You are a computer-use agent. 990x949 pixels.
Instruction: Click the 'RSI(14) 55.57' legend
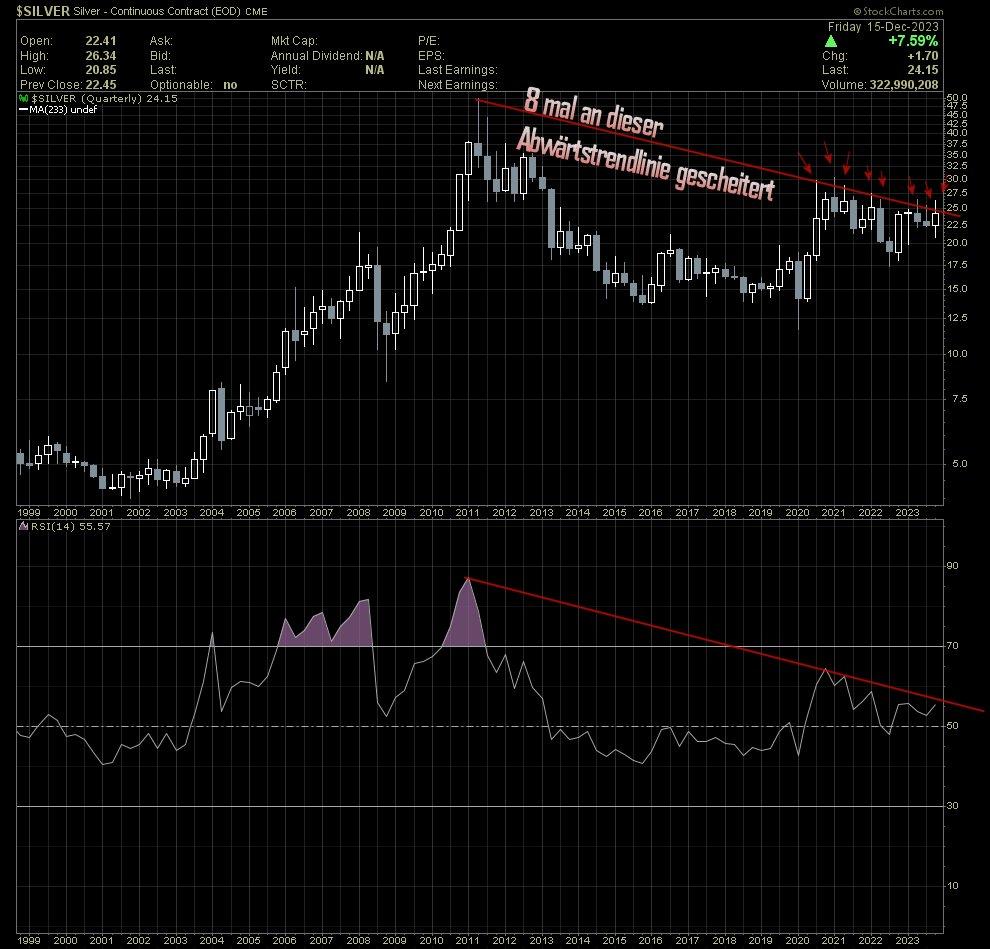(71, 526)
